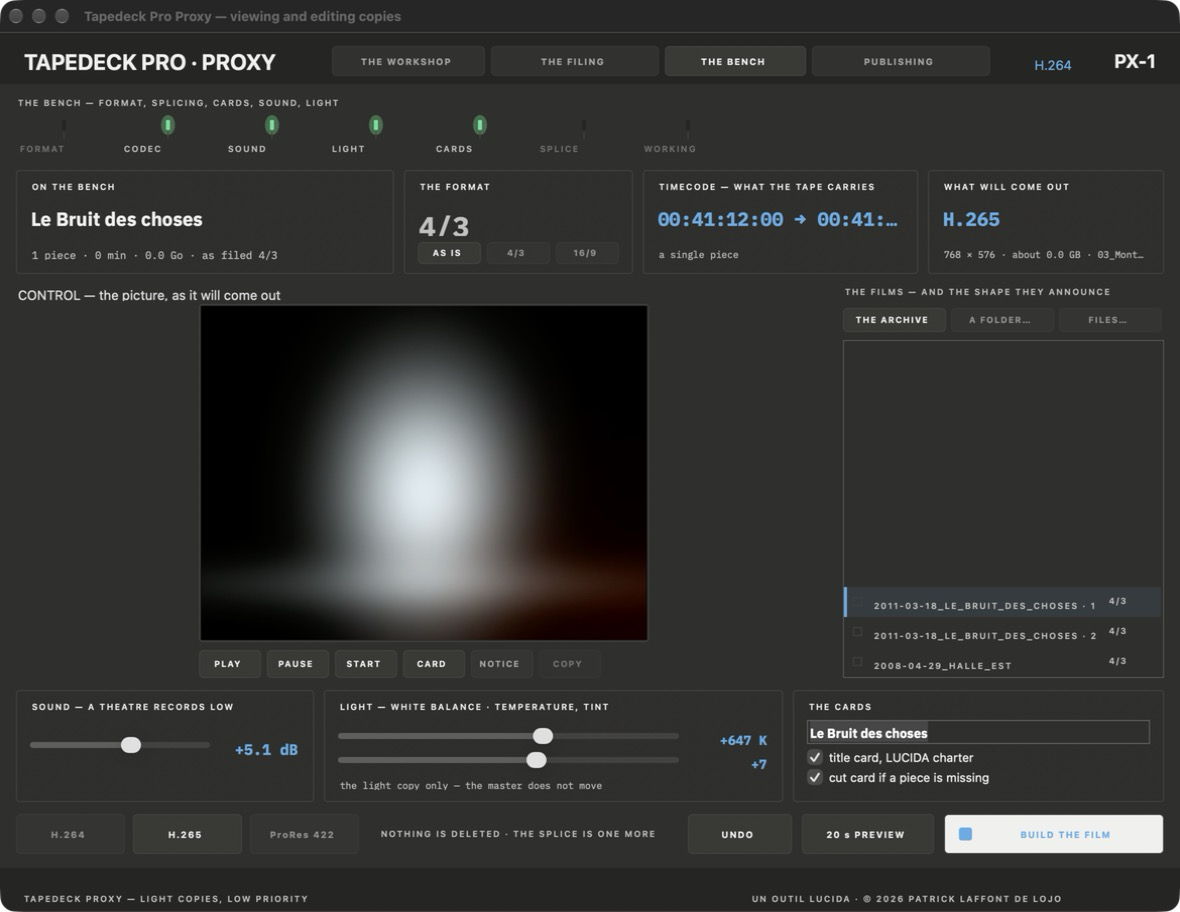
Task: Click the green CODEC indicator light
Action: coord(168,125)
